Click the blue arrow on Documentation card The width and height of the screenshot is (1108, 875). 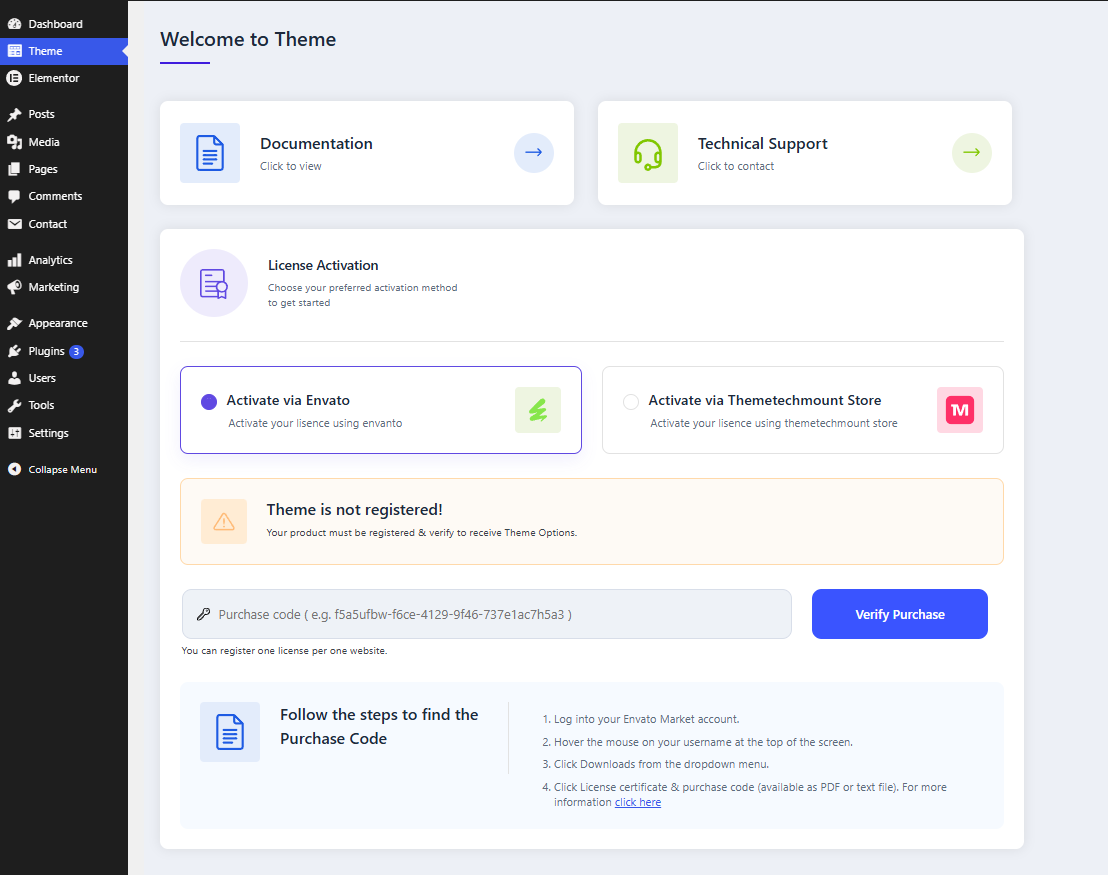pyautogui.click(x=534, y=153)
